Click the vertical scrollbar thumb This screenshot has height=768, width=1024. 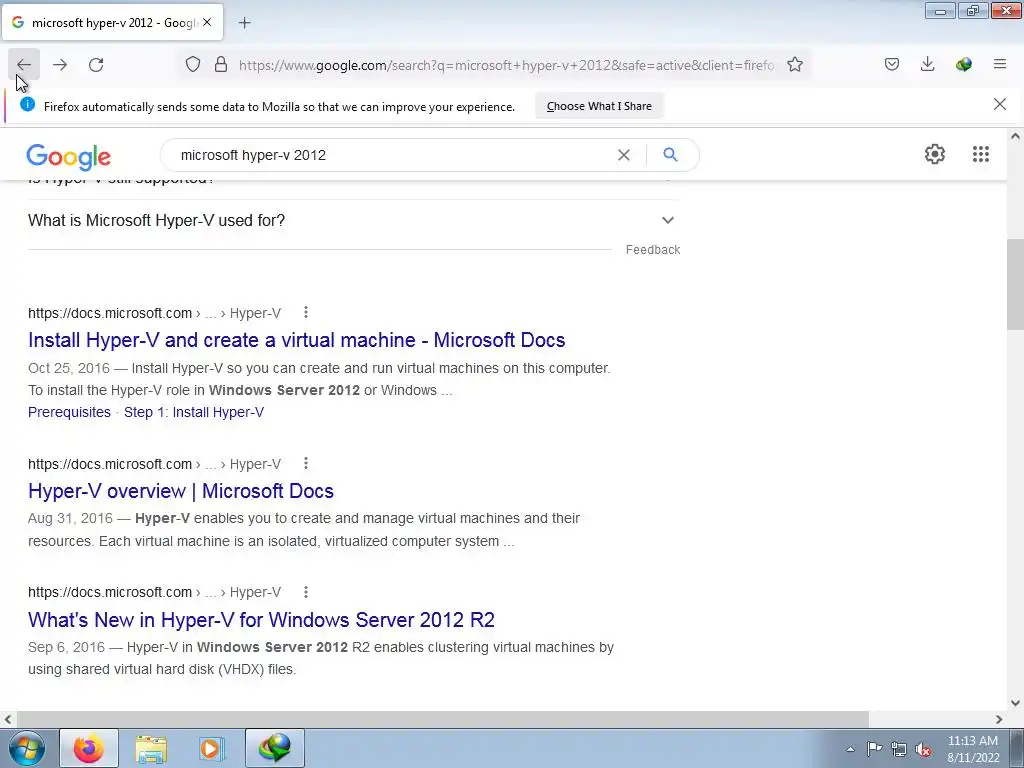[x=1015, y=285]
